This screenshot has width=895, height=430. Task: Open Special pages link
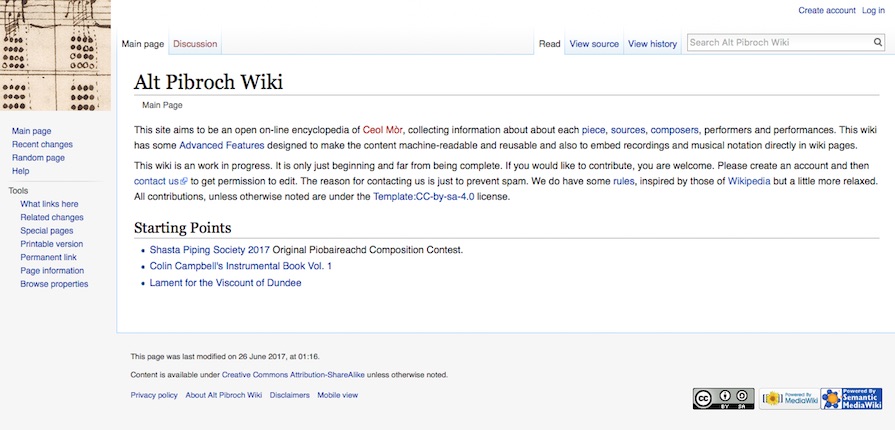tap(47, 231)
